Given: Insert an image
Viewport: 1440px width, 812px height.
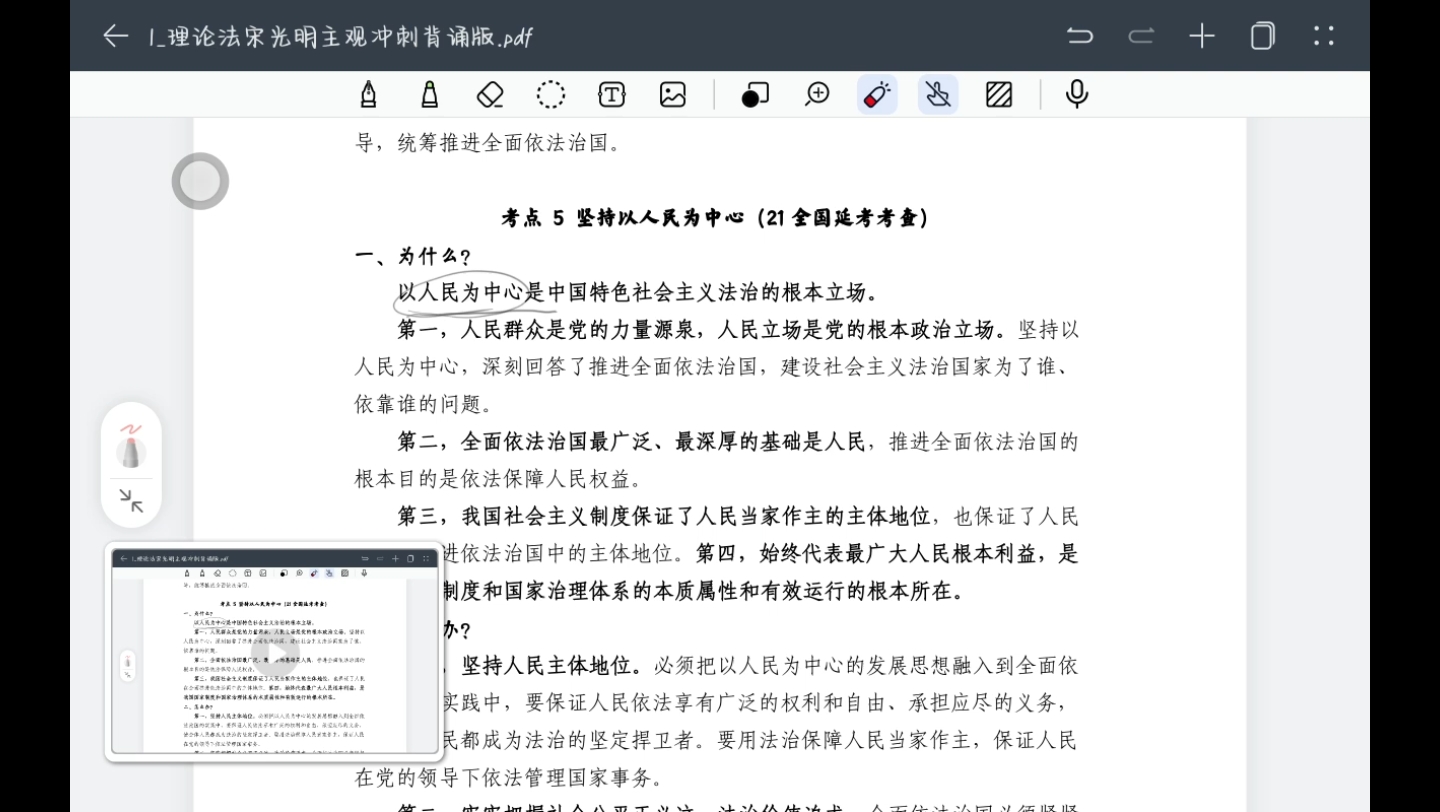Looking at the screenshot, I should click(x=673, y=95).
